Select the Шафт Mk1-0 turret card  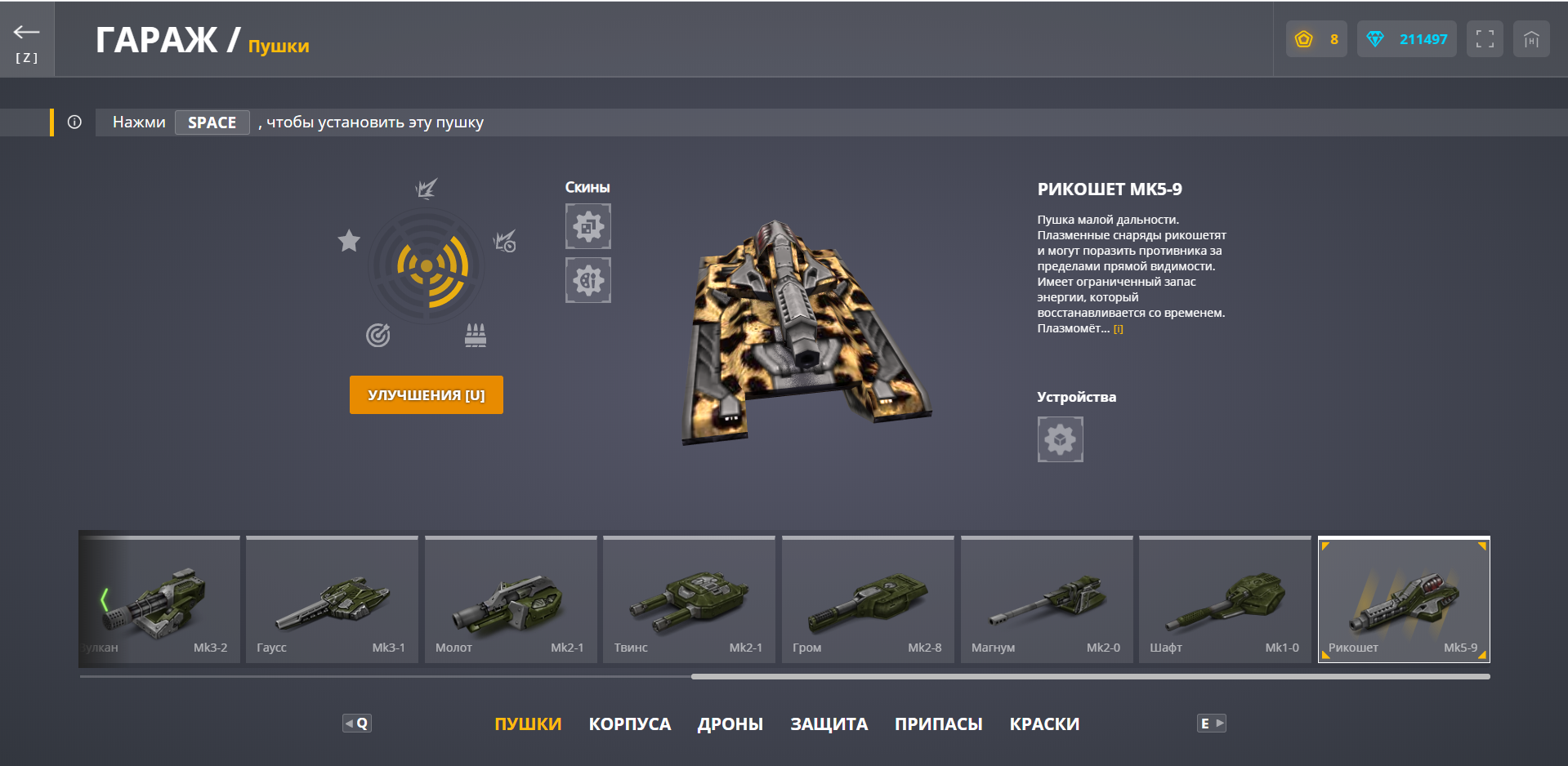pyautogui.click(x=1225, y=599)
